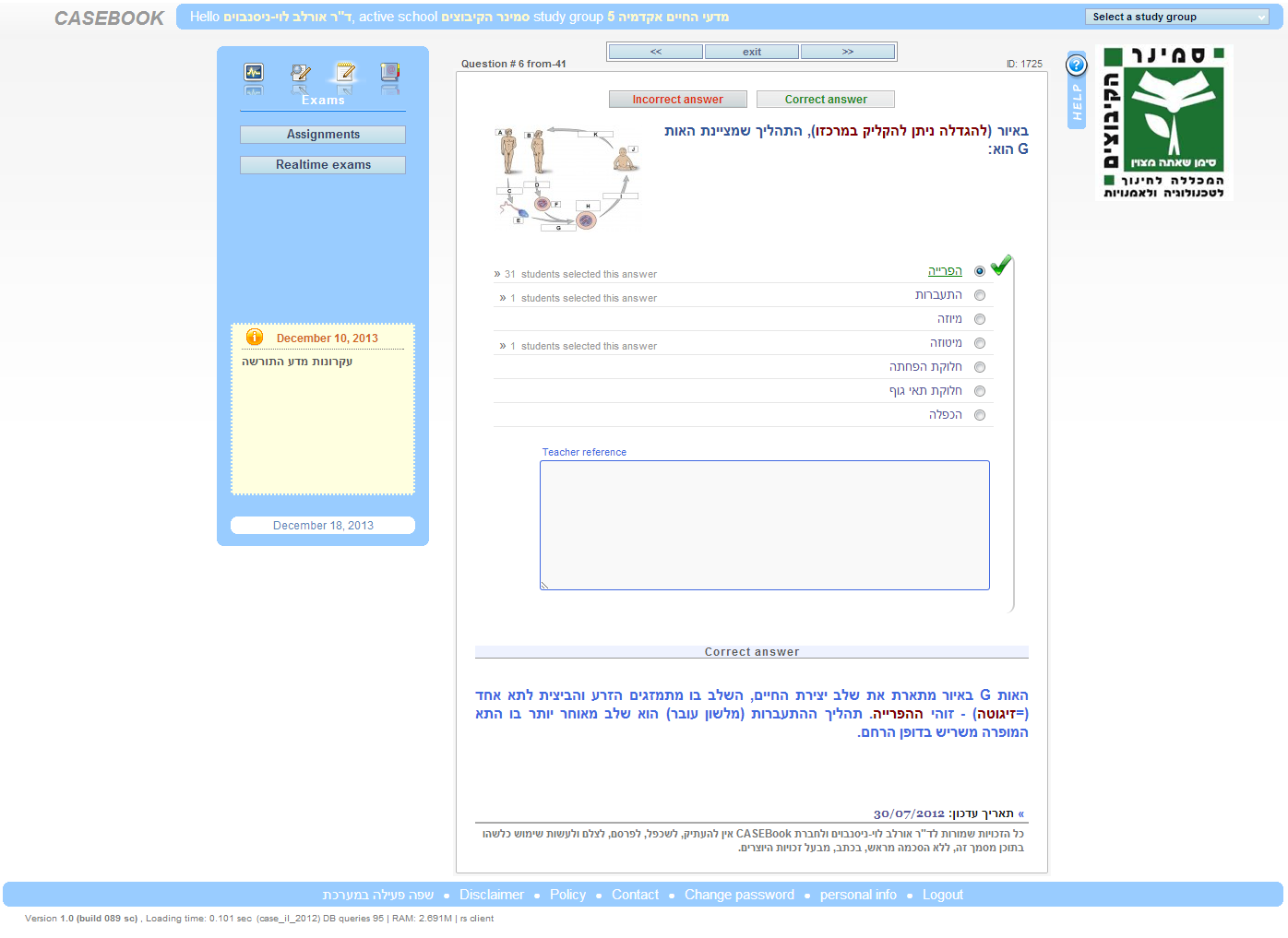
Task: Click the CASEBOOK logo text
Action: click(x=109, y=18)
